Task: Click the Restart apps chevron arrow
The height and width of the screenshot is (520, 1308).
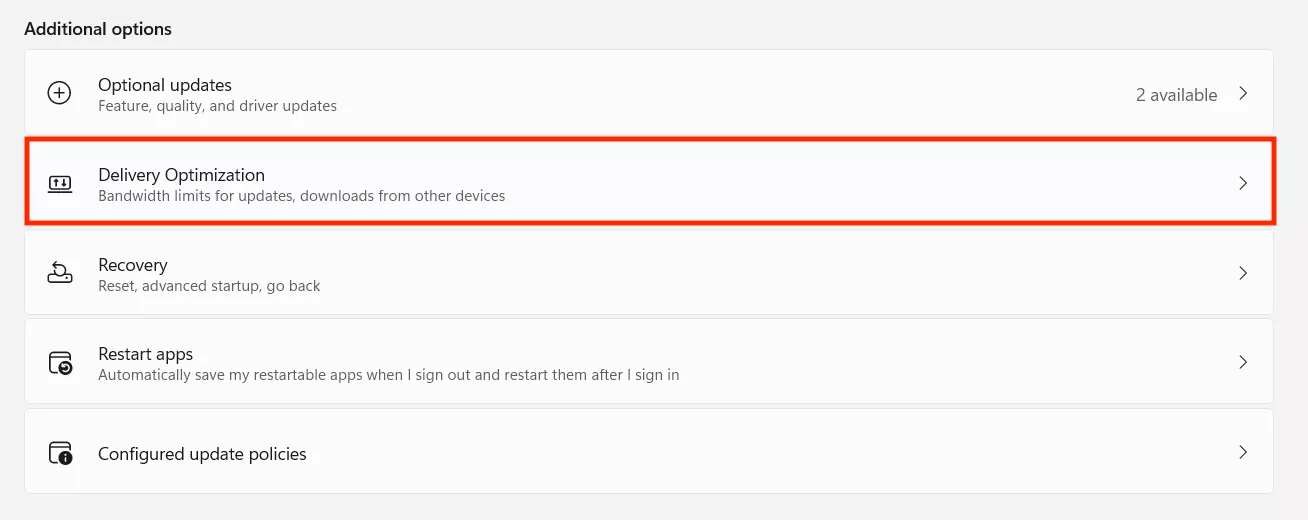Action: pos(1243,362)
